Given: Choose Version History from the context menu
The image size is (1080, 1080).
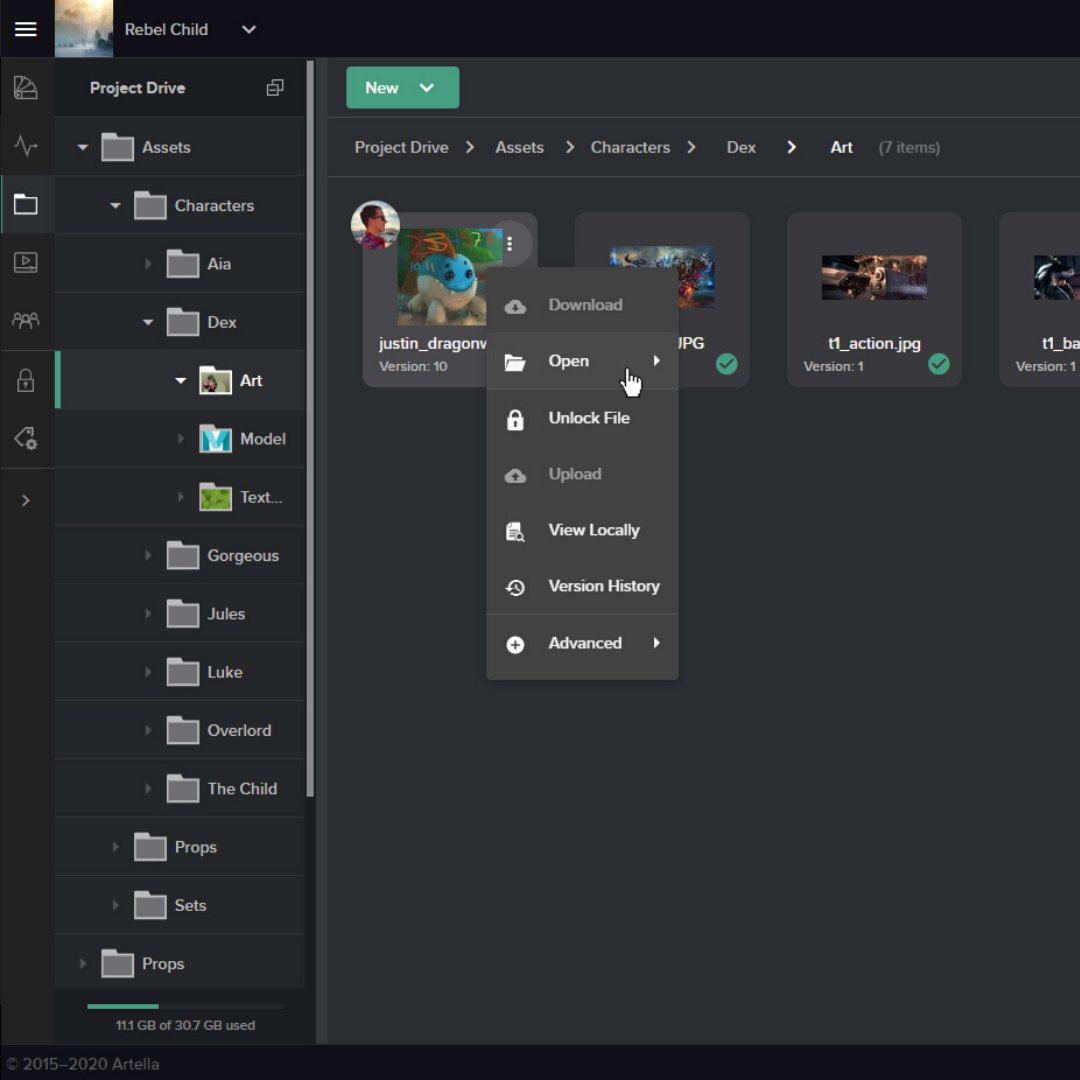Looking at the screenshot, I should tap(603, 586).
